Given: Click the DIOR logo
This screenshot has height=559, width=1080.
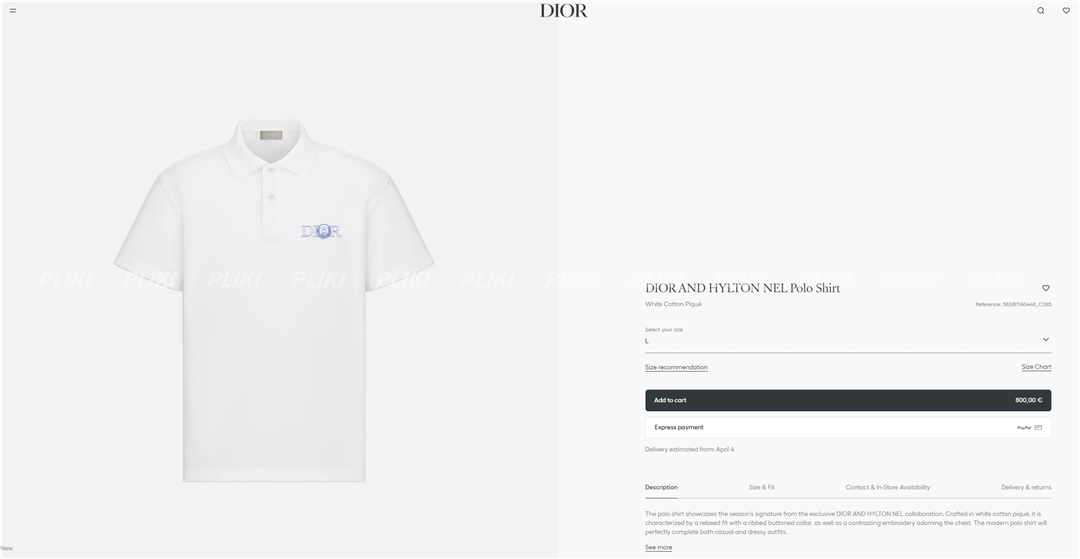Looking at the screenshot, I should 563,10.
